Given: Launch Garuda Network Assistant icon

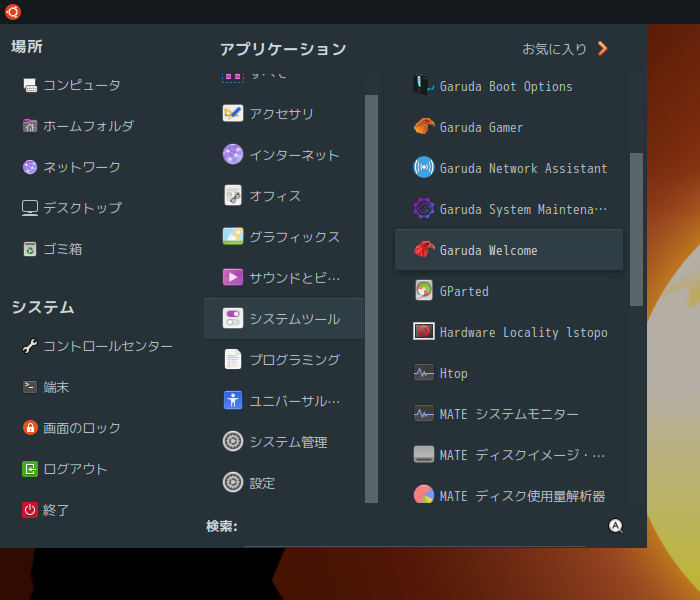Looking at the screenshot, I should point(424,167).
